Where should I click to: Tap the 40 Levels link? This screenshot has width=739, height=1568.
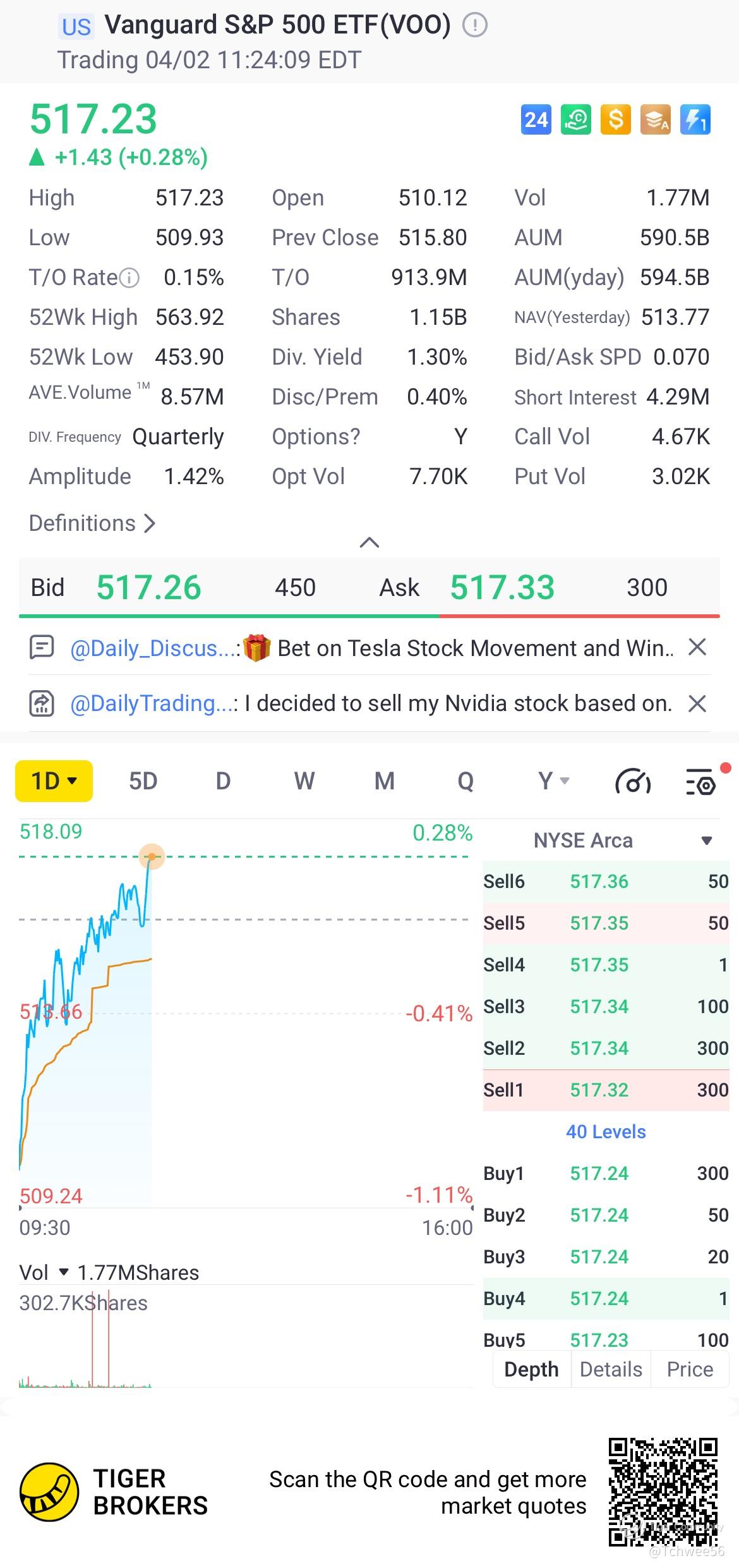pyautogui.click(x=606, y=1131)
